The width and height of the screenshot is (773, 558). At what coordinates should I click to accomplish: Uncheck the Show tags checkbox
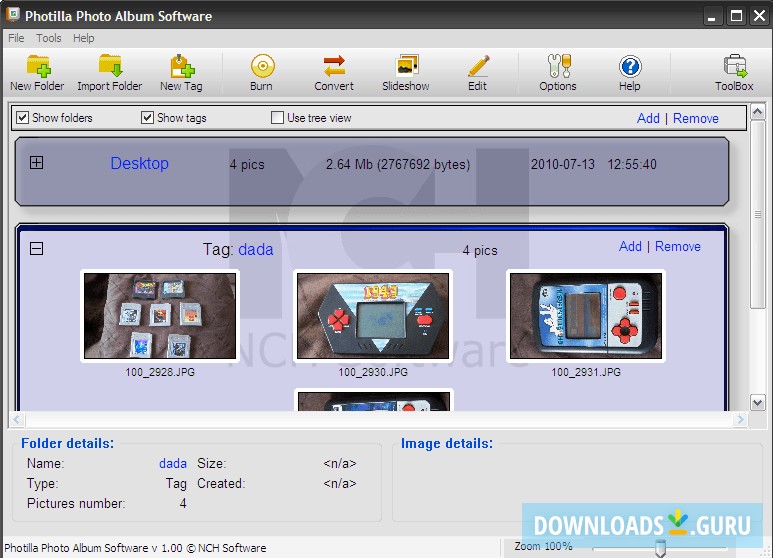147,118
